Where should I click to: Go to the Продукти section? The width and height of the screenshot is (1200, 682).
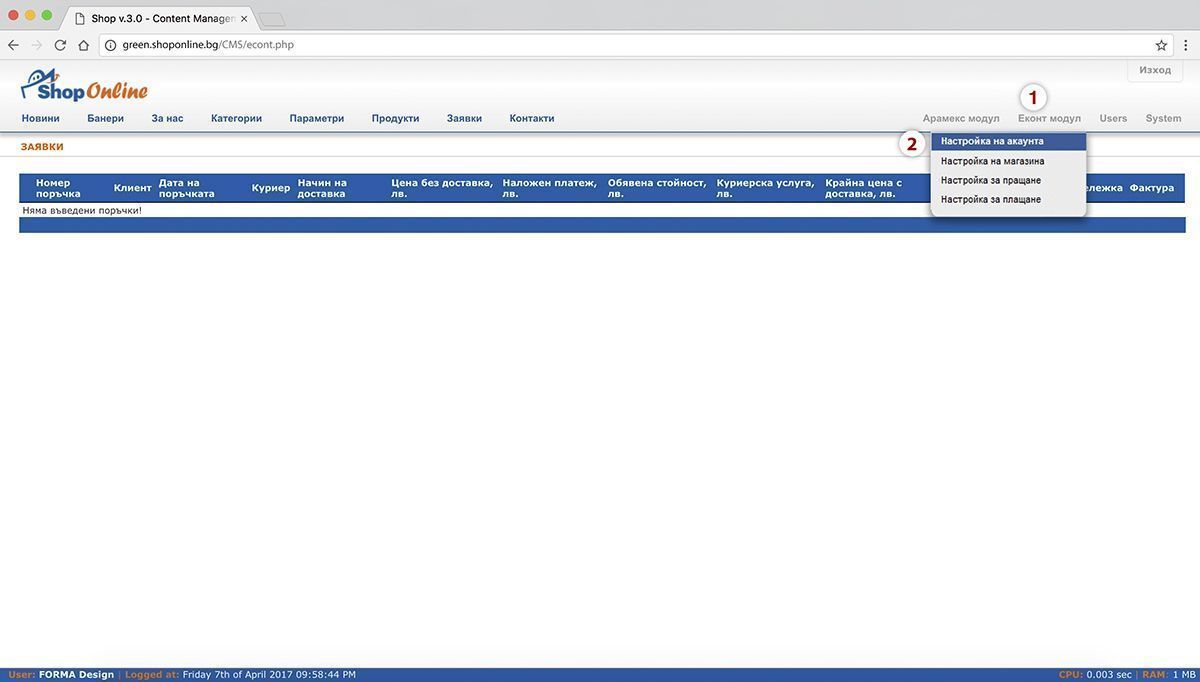(395, 118)
